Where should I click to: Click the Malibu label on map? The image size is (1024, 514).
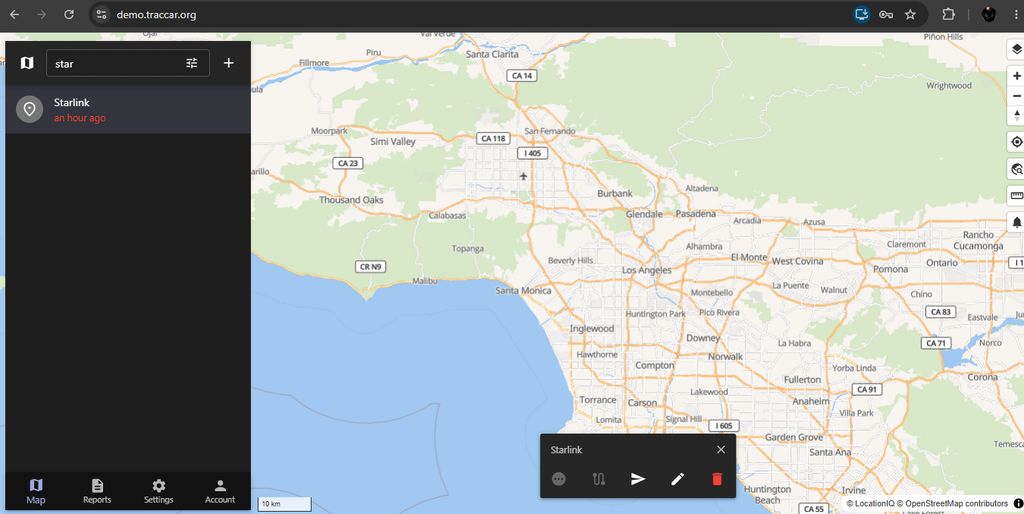424,281
